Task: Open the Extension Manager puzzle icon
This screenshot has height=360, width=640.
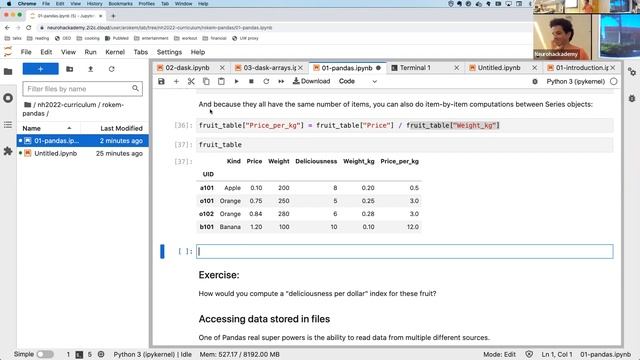Action: 8,151
